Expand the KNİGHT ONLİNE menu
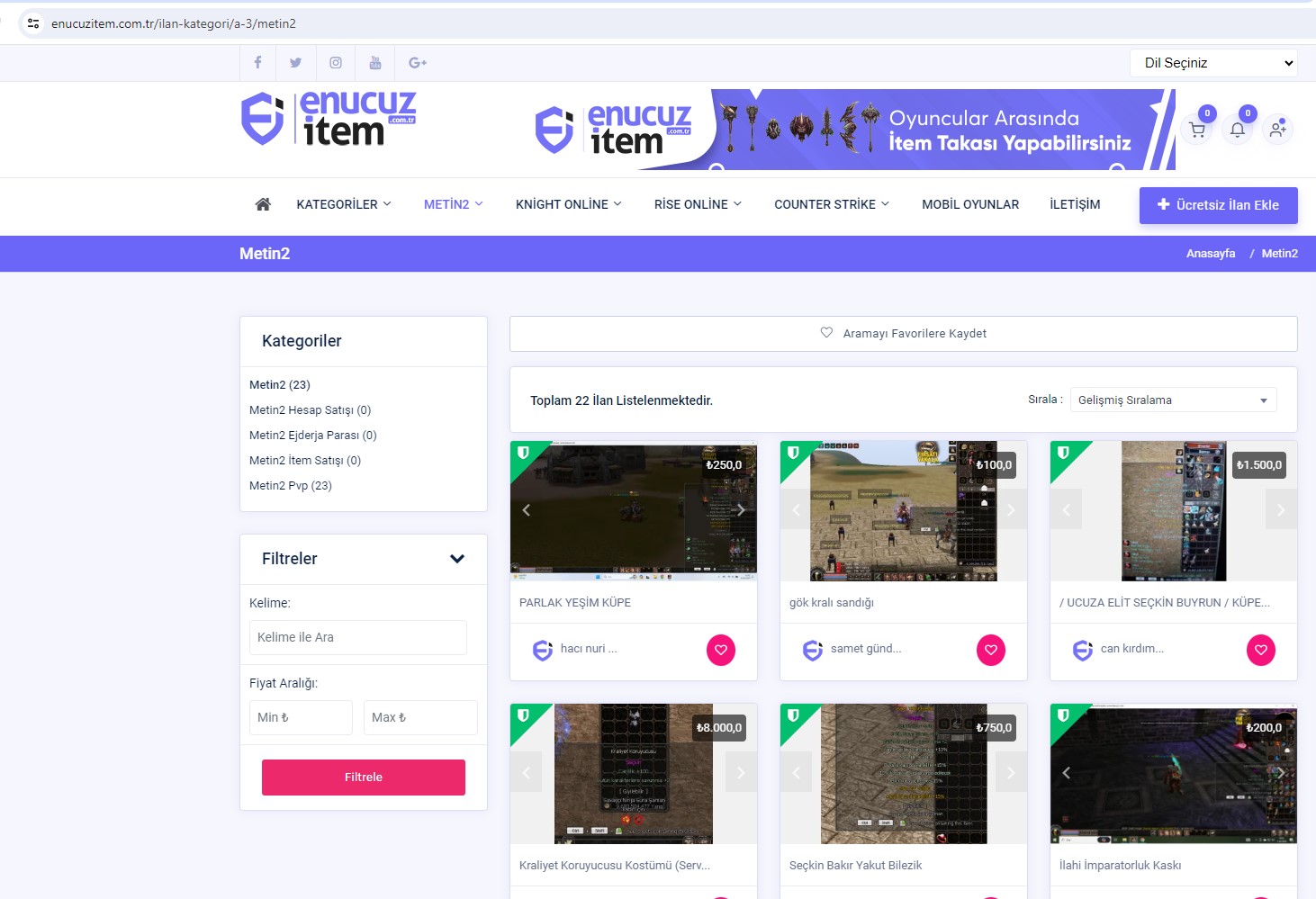1316x899 pixels. [x=569, y=204]
